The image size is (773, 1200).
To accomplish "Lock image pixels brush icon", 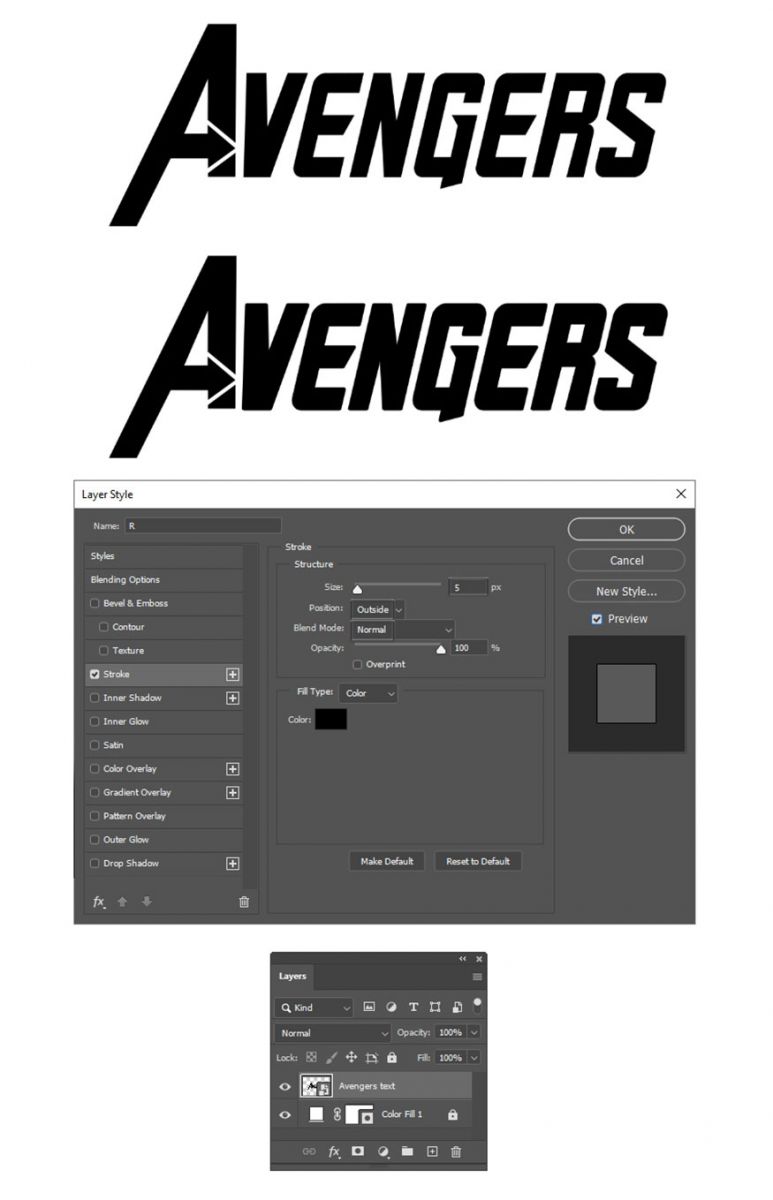I will click(x=331, y=1057).
